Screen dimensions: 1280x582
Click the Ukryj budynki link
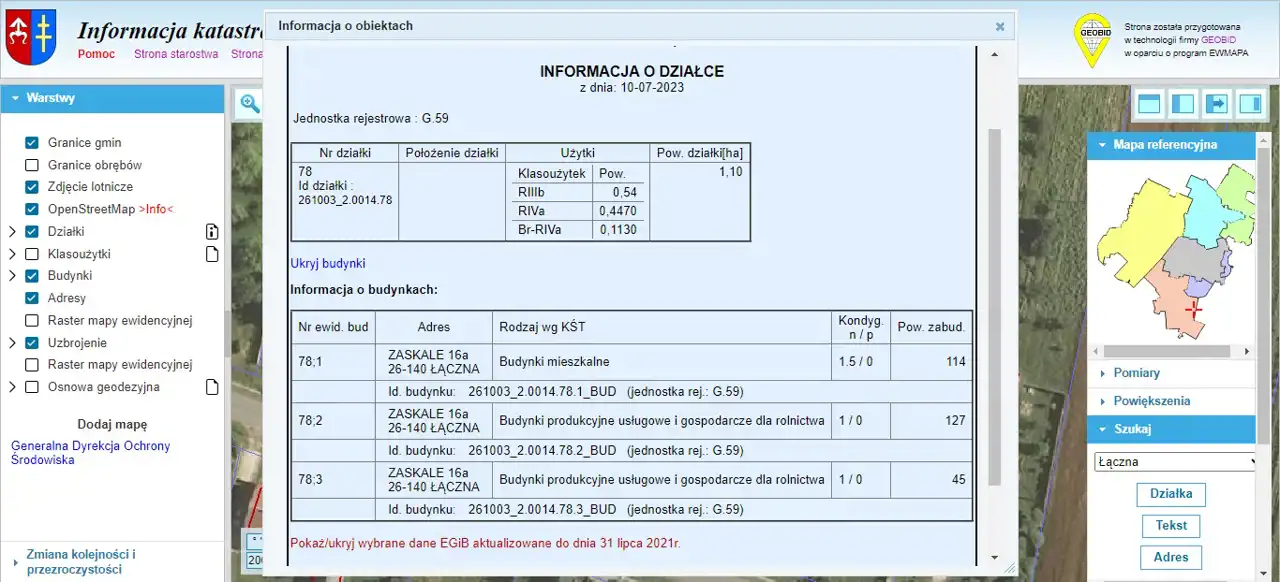[x=328, y=264]
